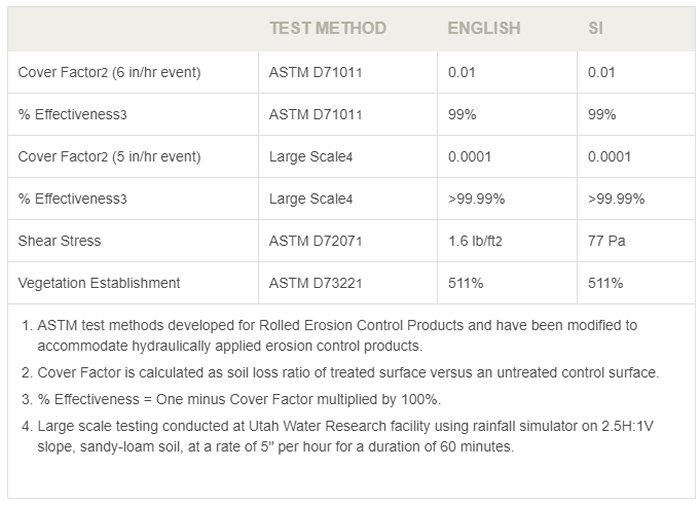Viewport: 700px width, 505px height.
Task: Click footnote 3 about % Effectiveness formula
Action: point(238,399)
